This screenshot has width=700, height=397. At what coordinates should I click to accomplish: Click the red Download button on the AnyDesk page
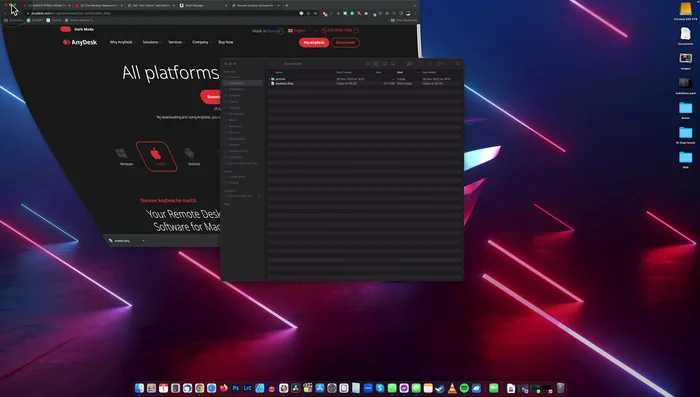tap(211, 96)
